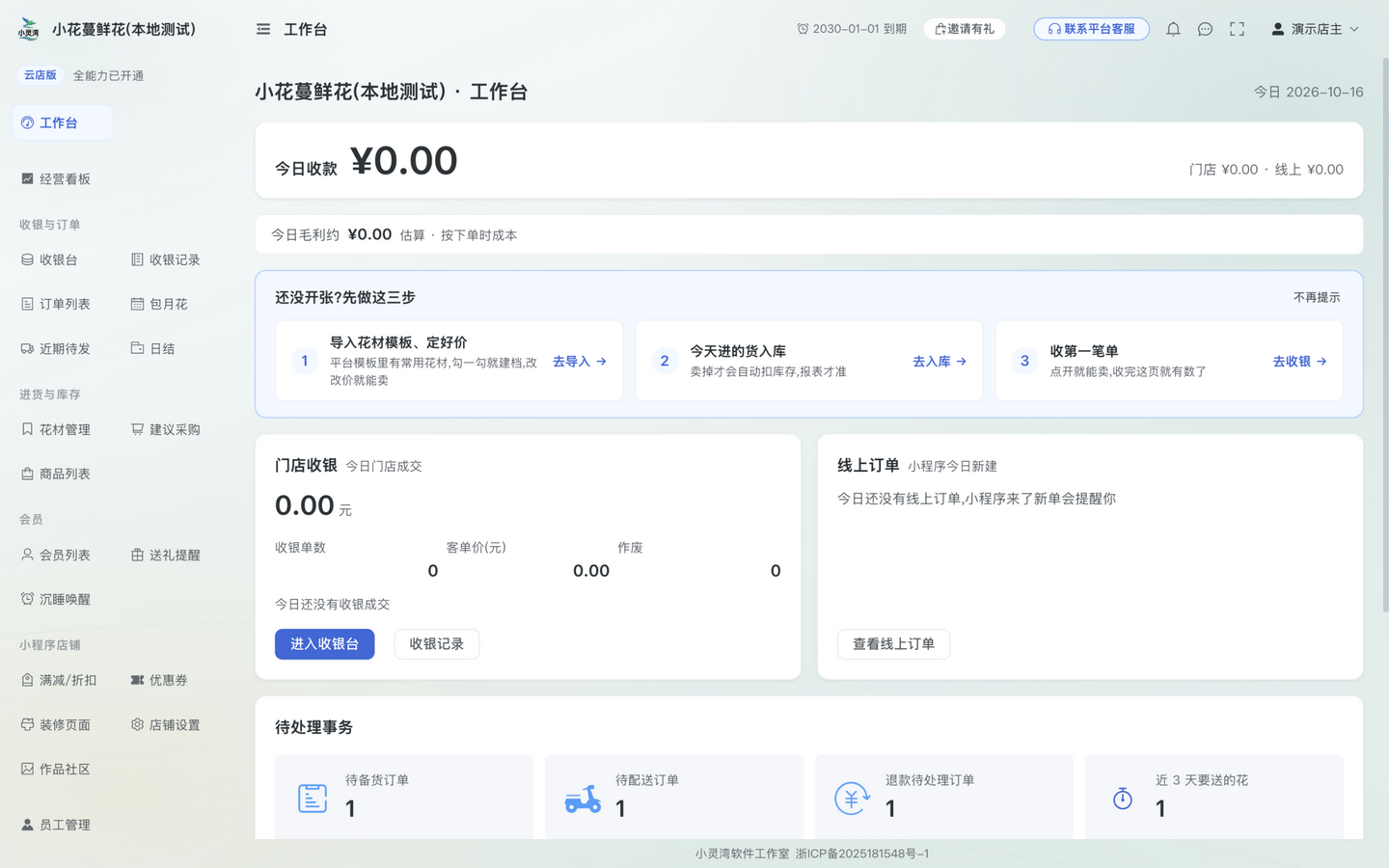1389x868 pixels.
Task: Open messages chat bubble icon
Action: pyautogui.click(x=1205, y=29)
